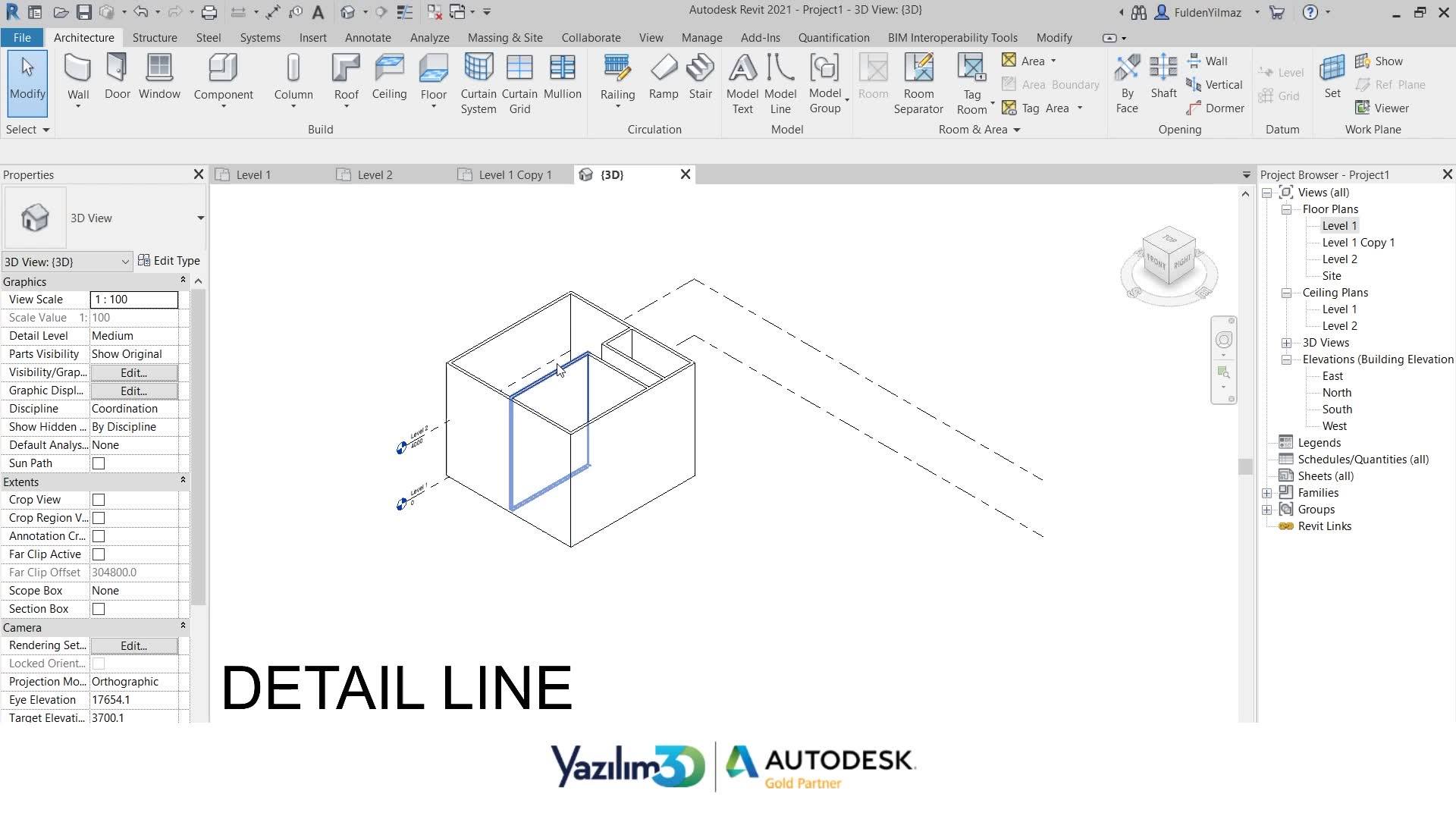Close the Properties palette
The height and width of the screenshot is (819, 1456).
point(199,174)
